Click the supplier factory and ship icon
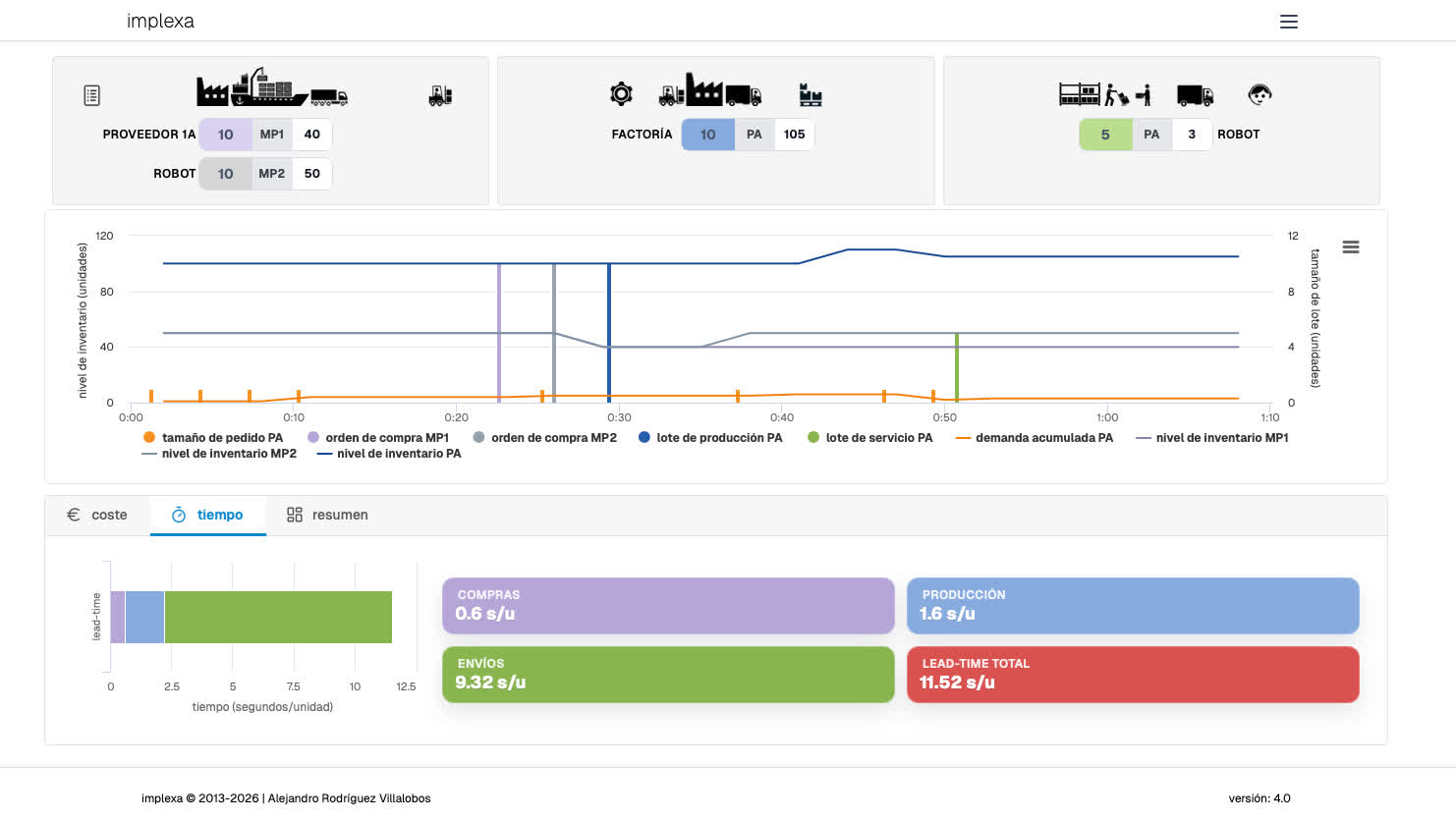1456x821 pixels. tap(271, 88)
